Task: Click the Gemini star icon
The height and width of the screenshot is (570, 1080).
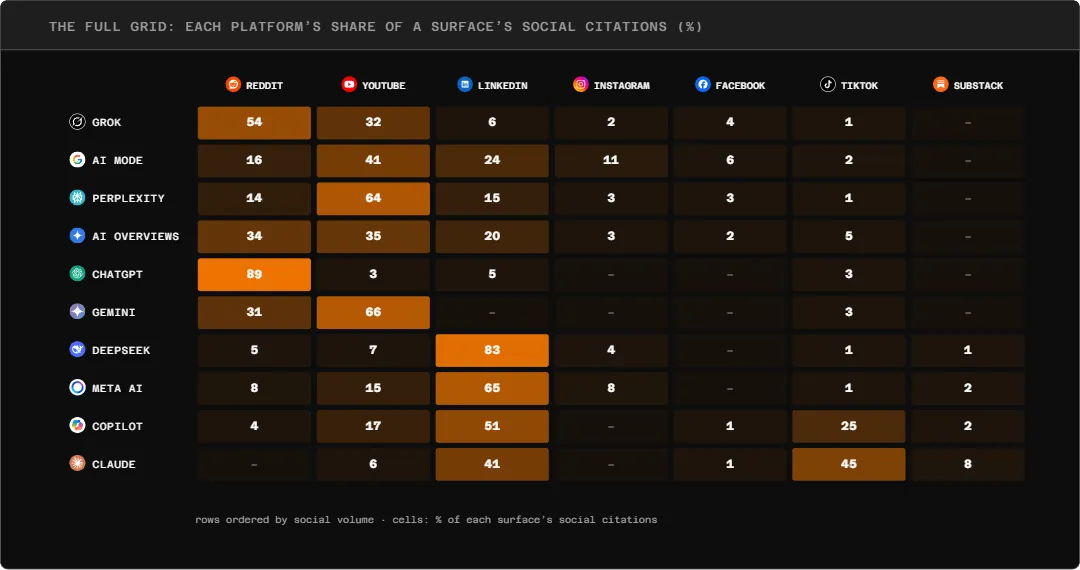Action: pyautogui.click(x=77, y=311)
